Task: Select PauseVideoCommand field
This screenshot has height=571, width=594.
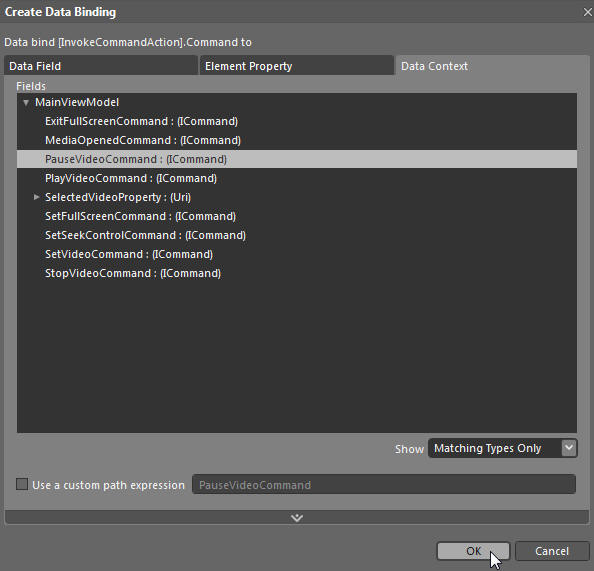Action: 297,159
